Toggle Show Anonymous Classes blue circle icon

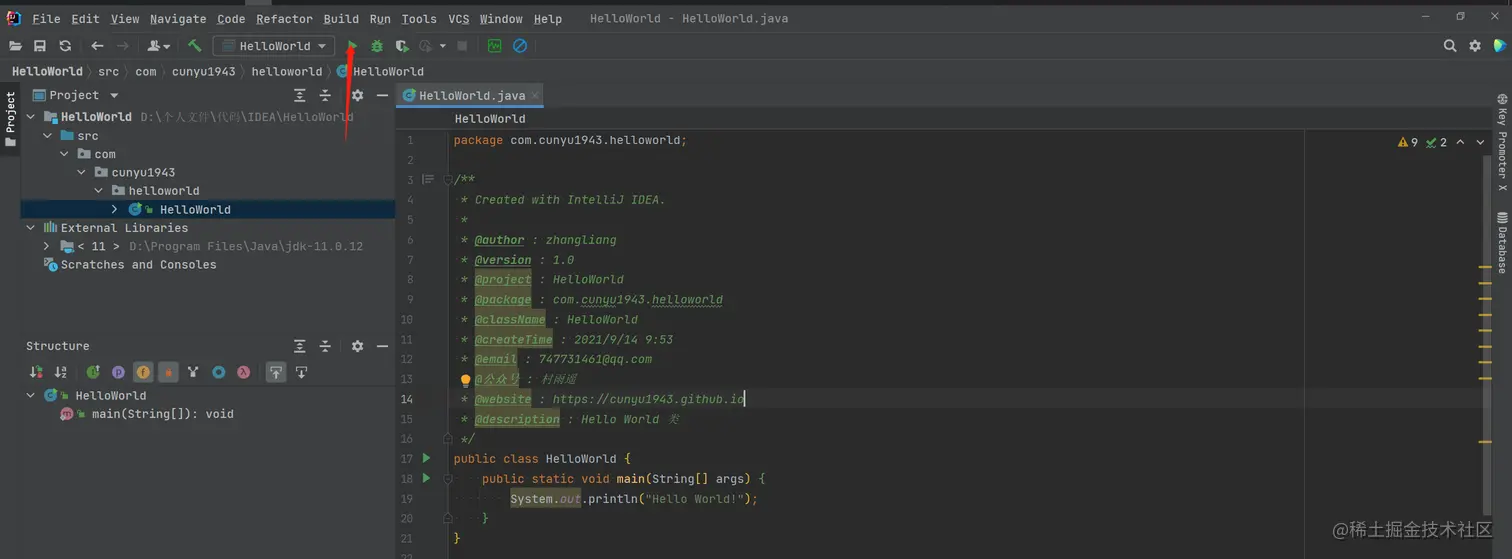218,372
